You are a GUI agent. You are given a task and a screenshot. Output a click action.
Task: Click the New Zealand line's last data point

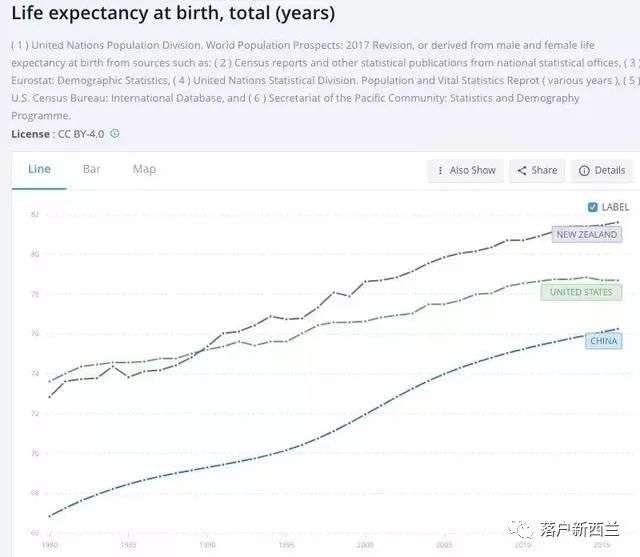pos(618,223)
